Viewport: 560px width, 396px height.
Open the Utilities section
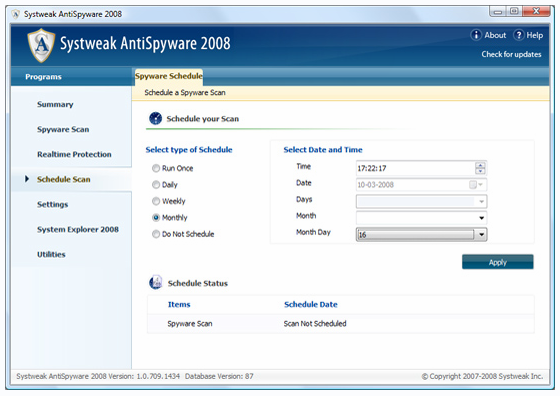coord(51,254)
